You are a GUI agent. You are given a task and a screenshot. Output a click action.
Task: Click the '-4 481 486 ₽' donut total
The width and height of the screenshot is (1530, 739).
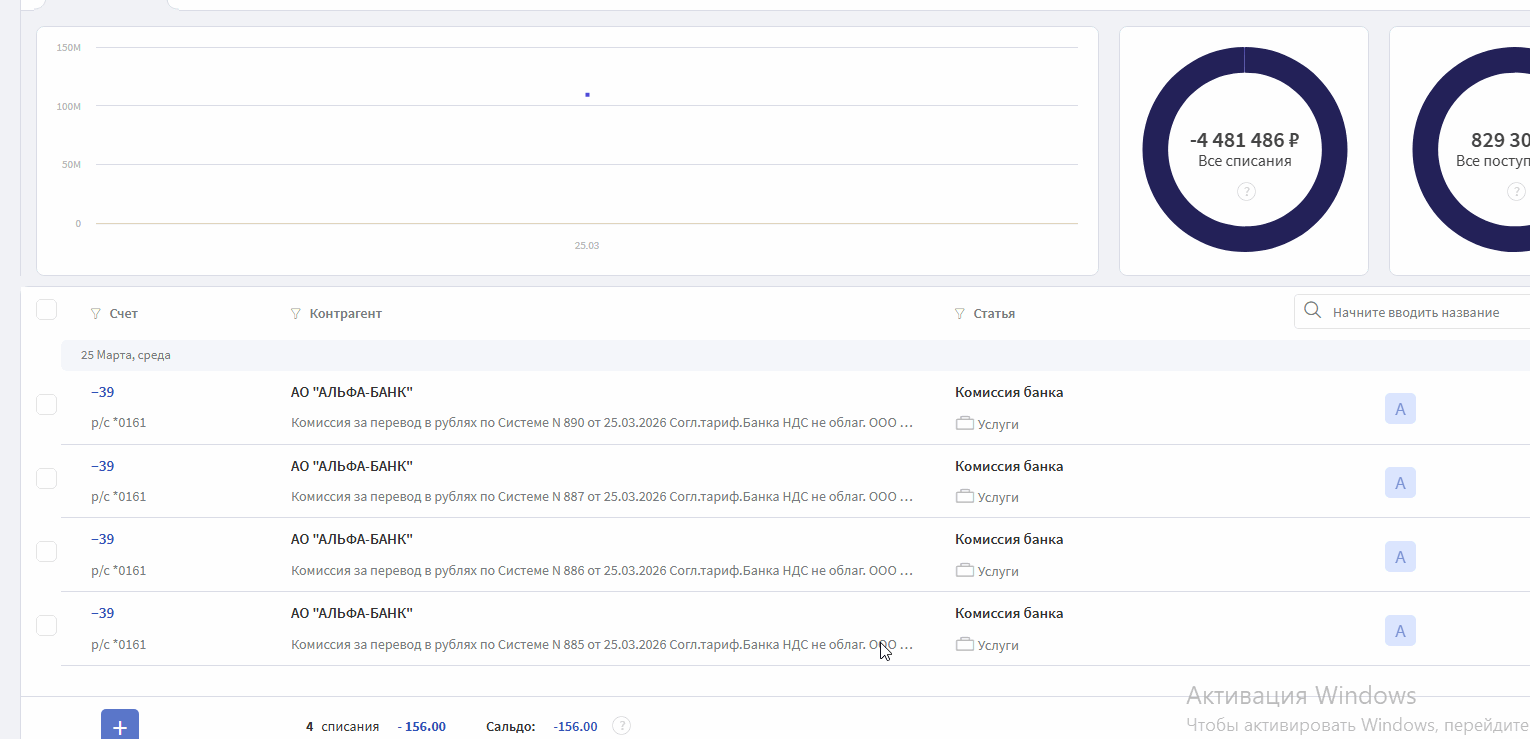(1245, 140)
